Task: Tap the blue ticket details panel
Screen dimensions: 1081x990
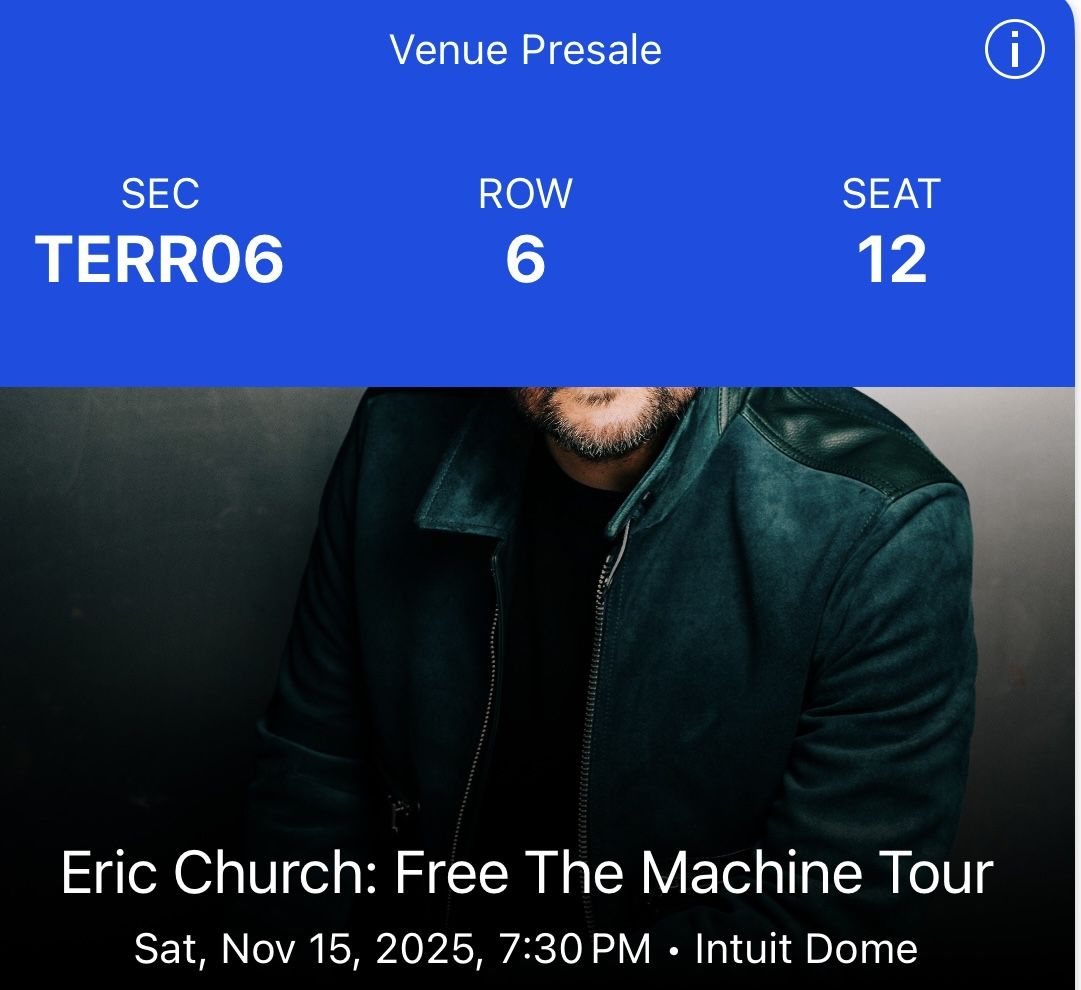Action: 538,193
